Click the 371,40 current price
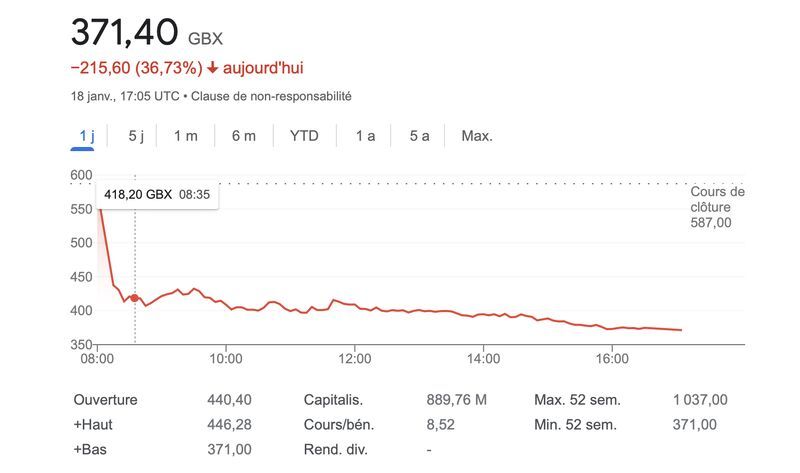Viewport: 800px width, 473px height. (124, 32)
